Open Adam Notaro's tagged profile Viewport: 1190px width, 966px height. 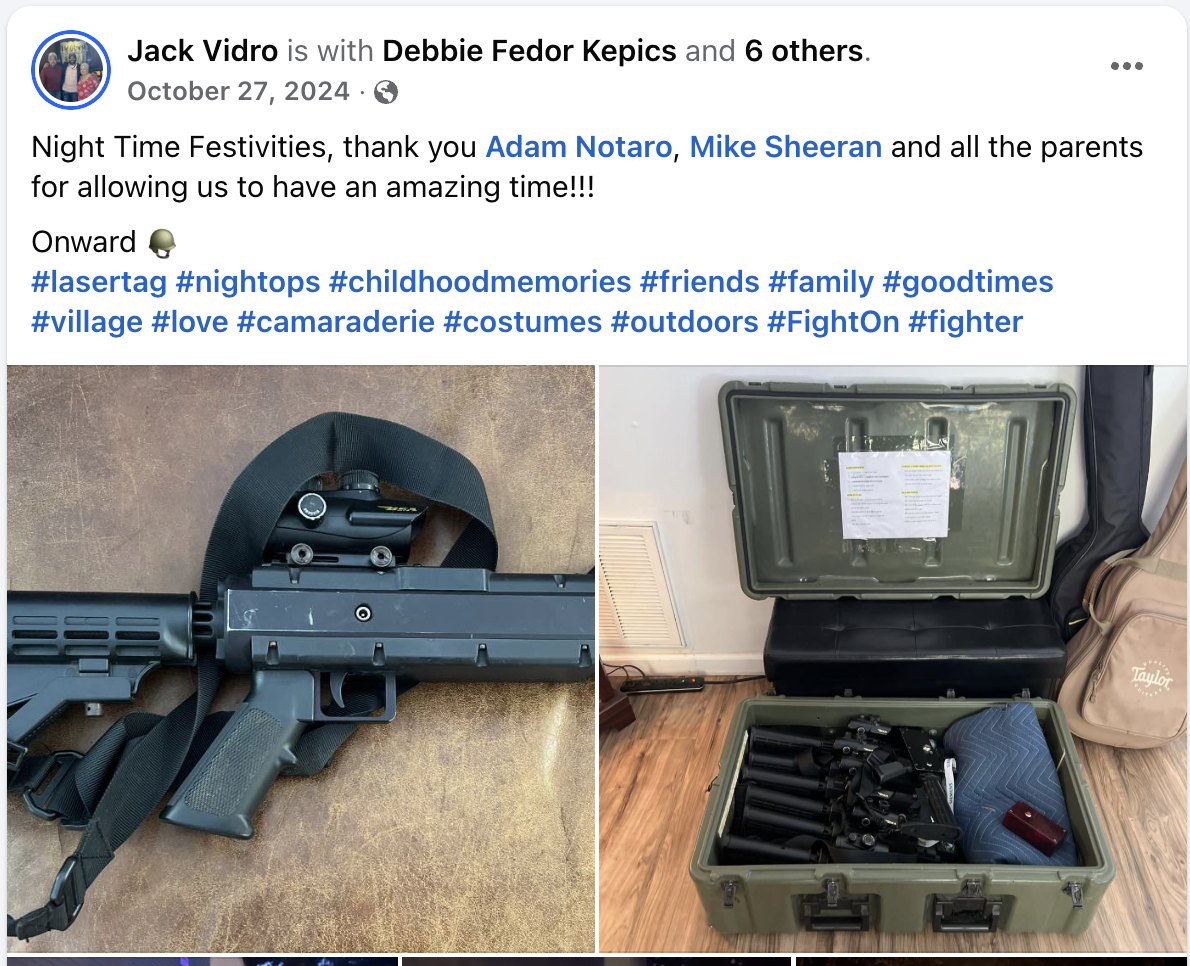click(x=578, y=146)
